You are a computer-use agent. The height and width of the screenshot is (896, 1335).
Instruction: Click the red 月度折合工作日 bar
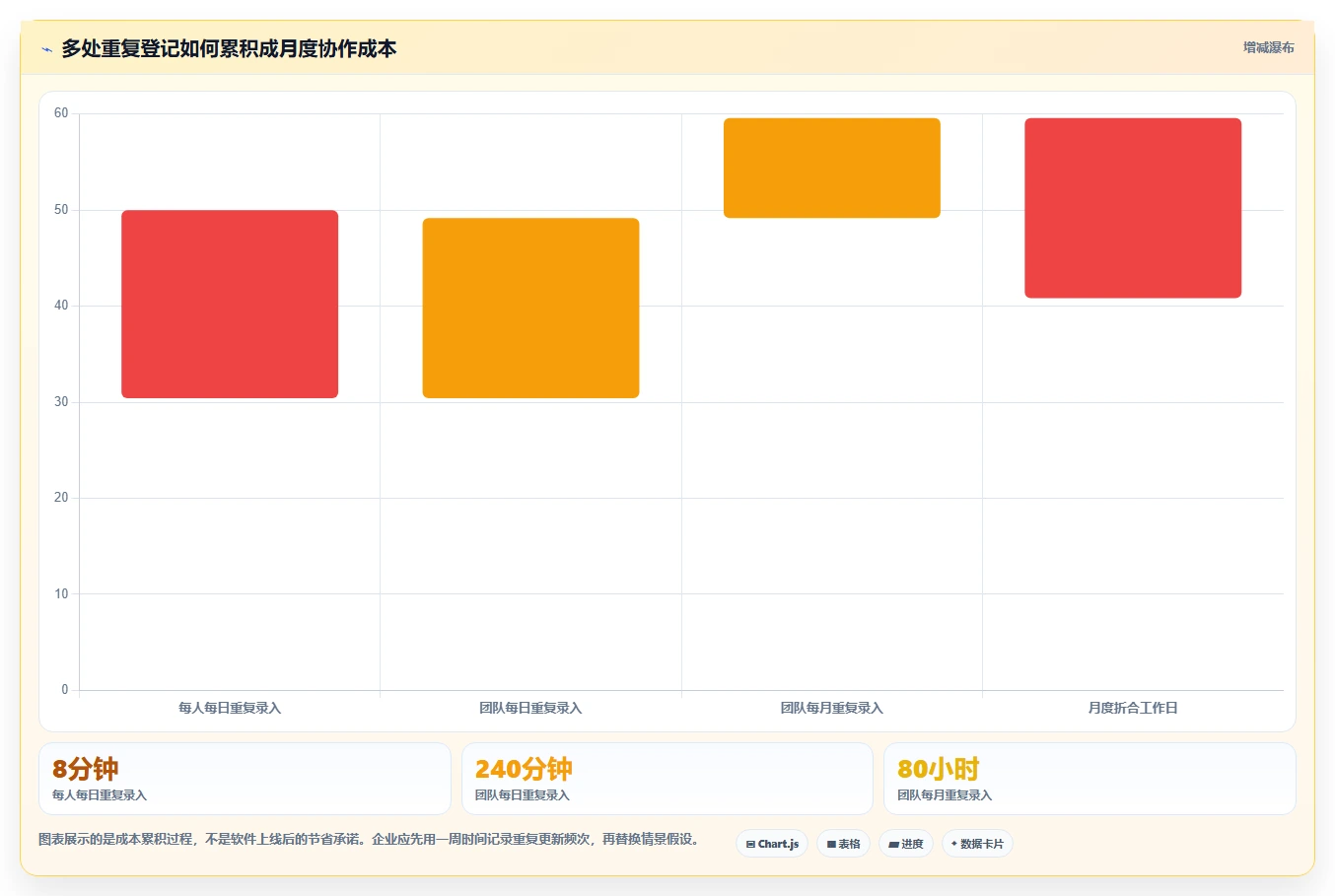coord(1133,208)
